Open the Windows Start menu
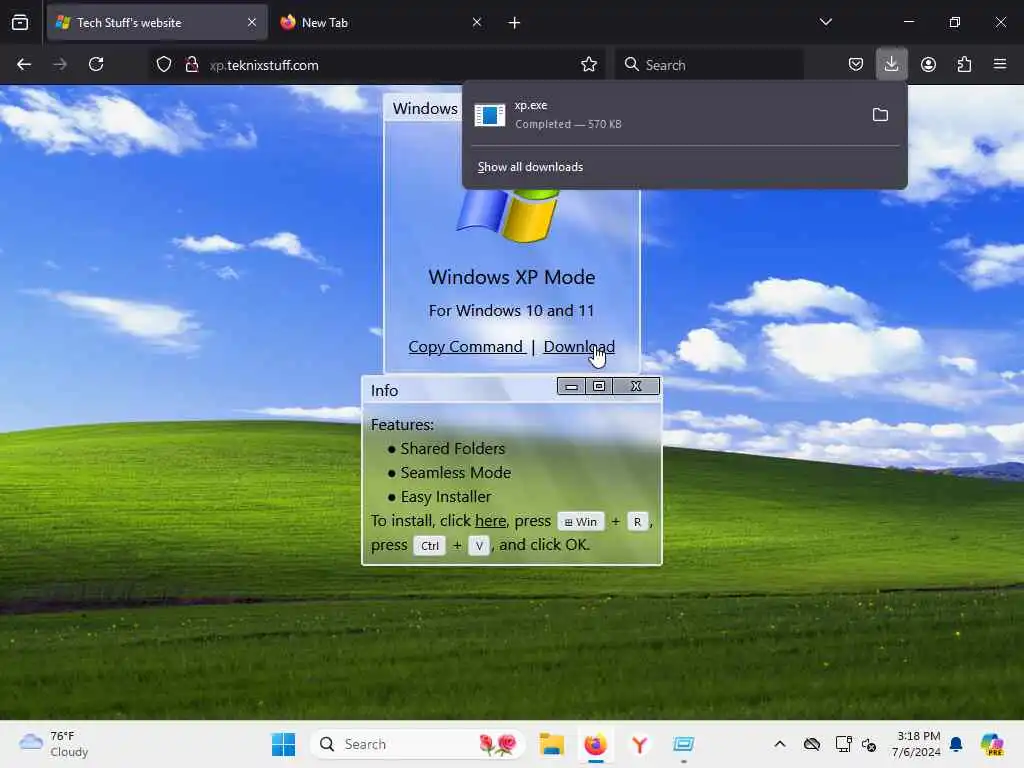The image size is (1024, 768). pos(283,744)
